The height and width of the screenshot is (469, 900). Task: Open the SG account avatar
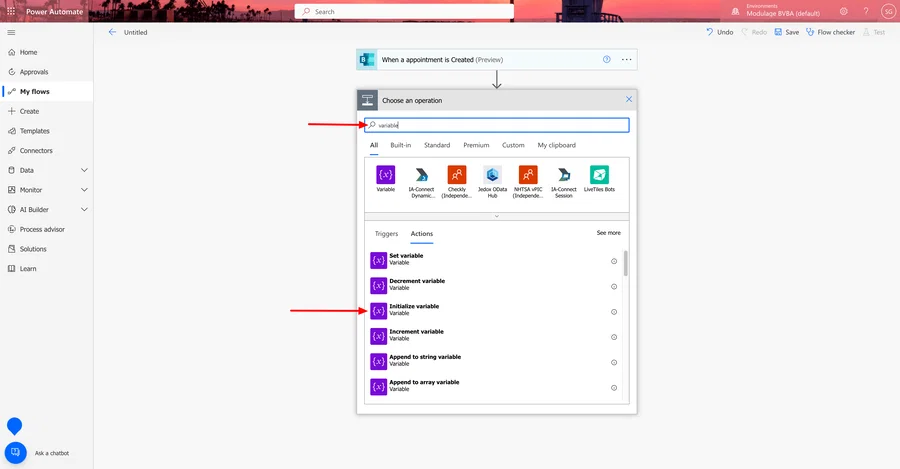(888, 11)
